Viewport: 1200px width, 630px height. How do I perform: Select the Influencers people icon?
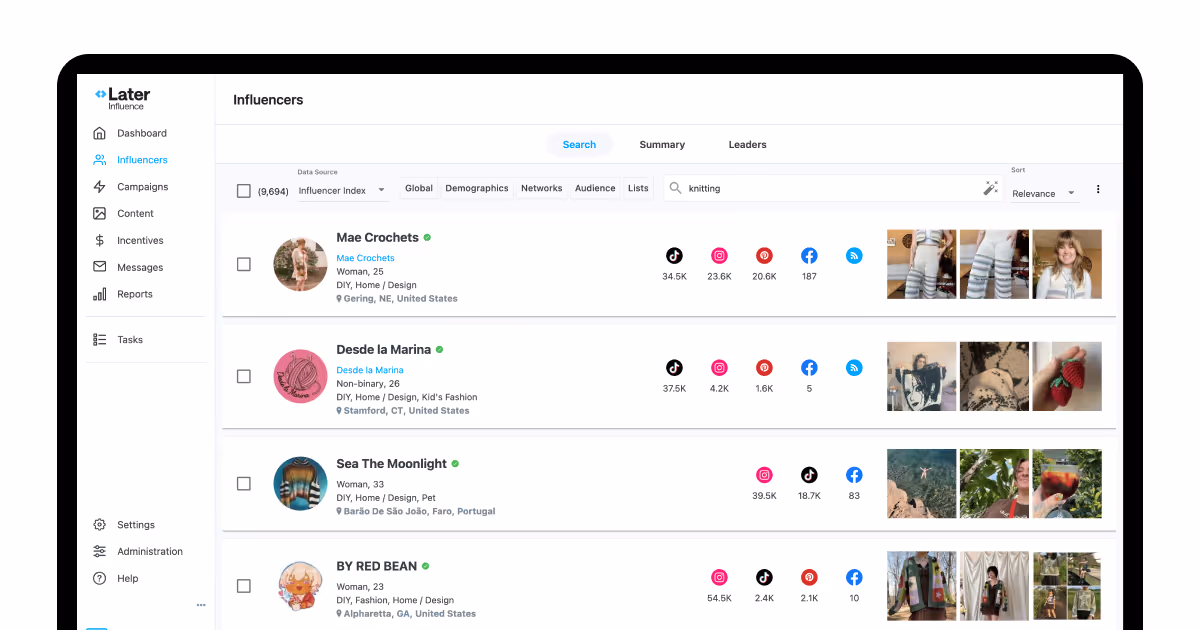pos(99,160)
